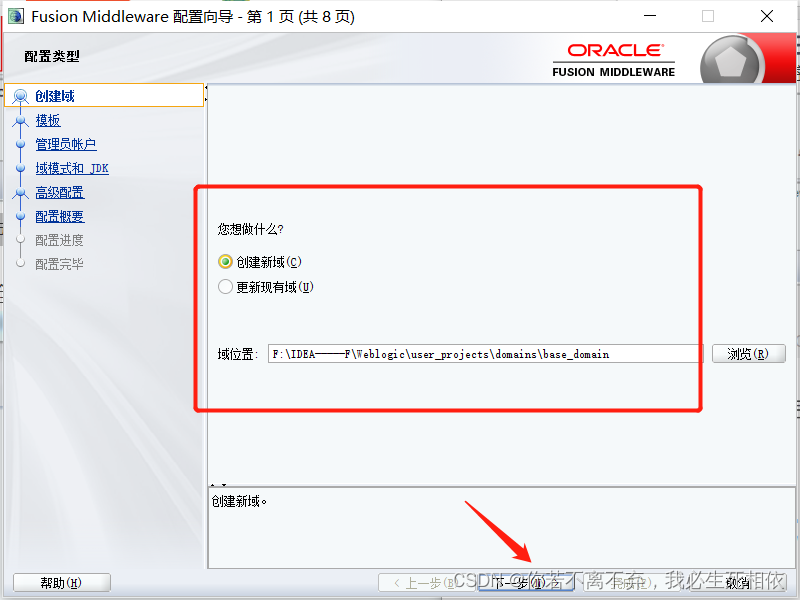
Task: Click the 域位置 label
Action: click(x=238, y=354)
